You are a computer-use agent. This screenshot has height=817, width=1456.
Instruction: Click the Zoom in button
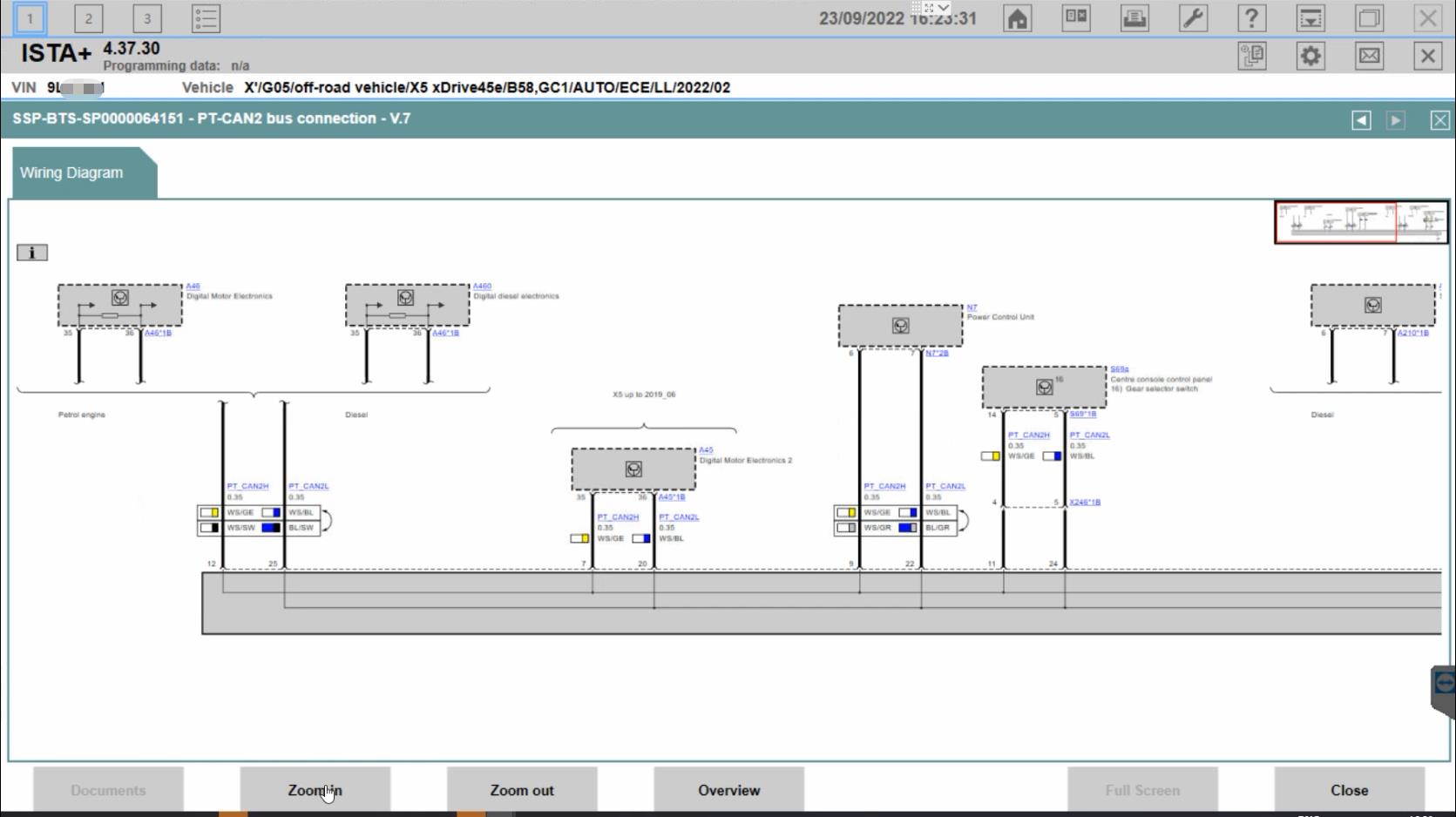coord(315,790)
